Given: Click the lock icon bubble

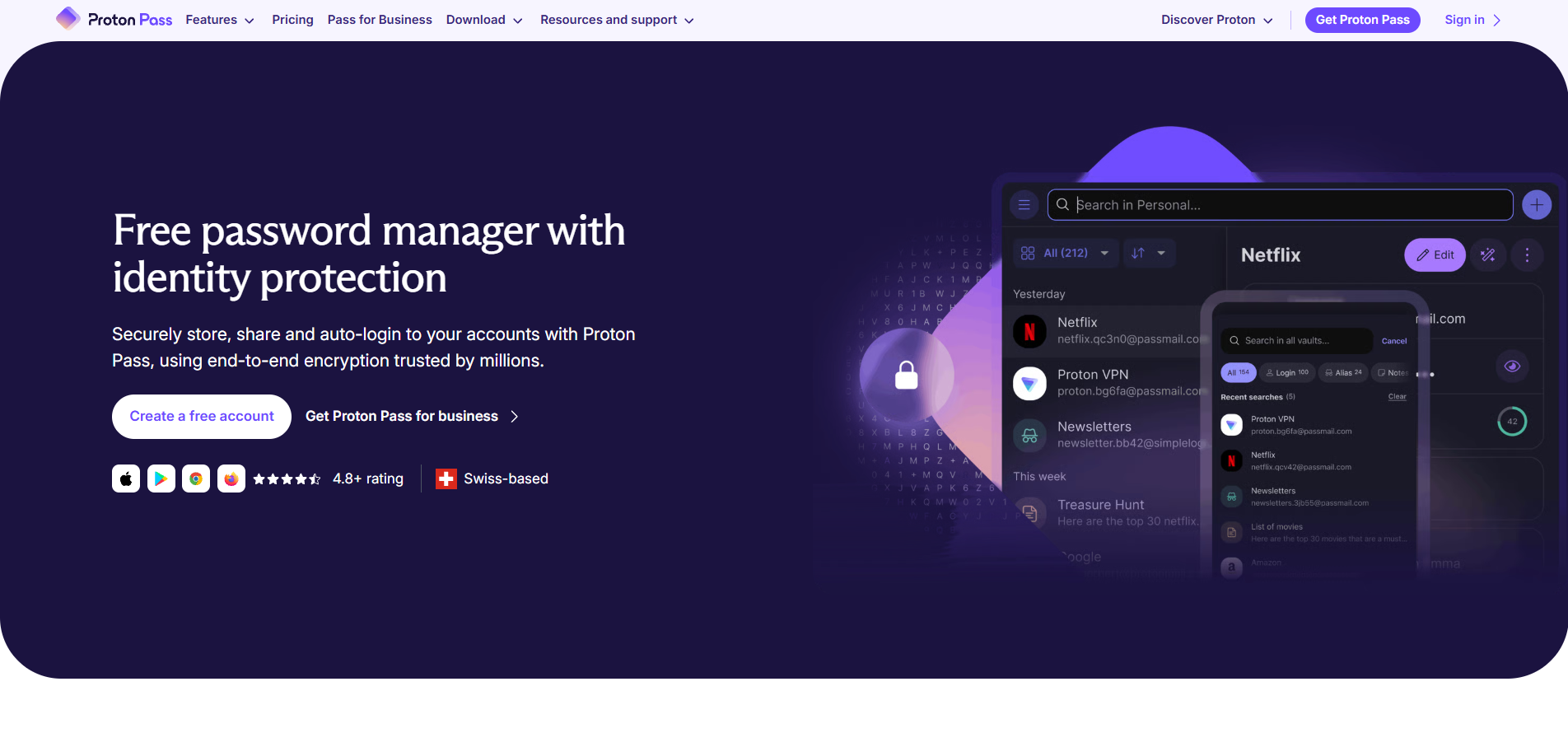Looking at the screenshot, I should [x=907, y=376].
